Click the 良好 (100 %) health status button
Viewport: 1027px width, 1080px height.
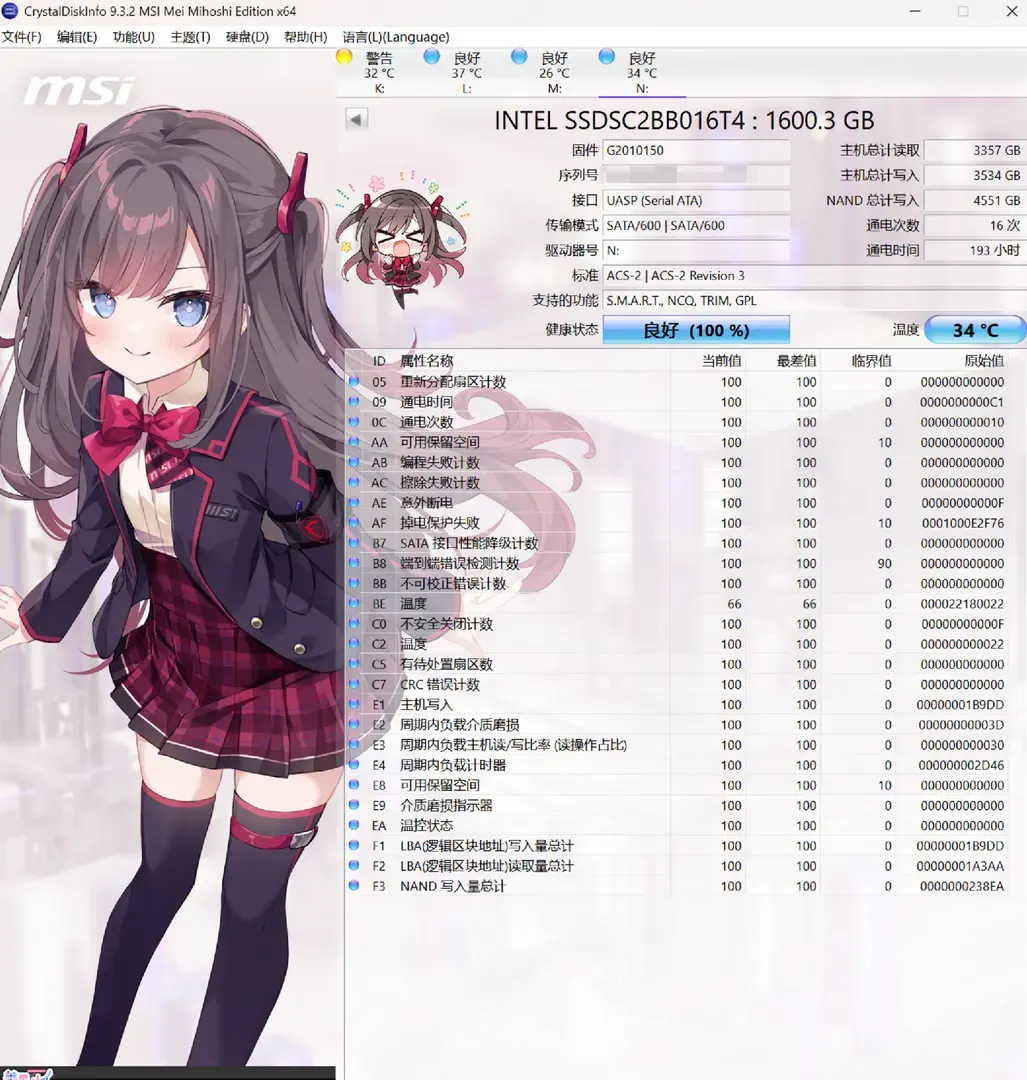[696, 330]
